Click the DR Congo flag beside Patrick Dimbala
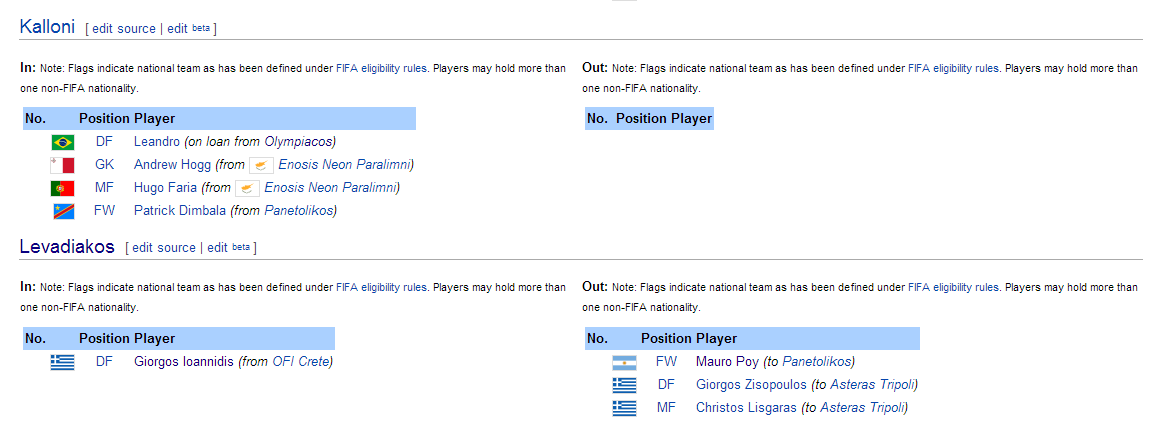This screenshot has height=431, width=1154. (63, 212)
